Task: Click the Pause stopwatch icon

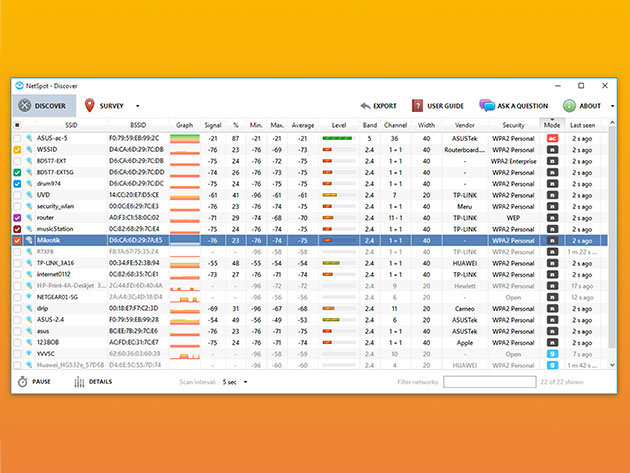Action: point(22,381)
